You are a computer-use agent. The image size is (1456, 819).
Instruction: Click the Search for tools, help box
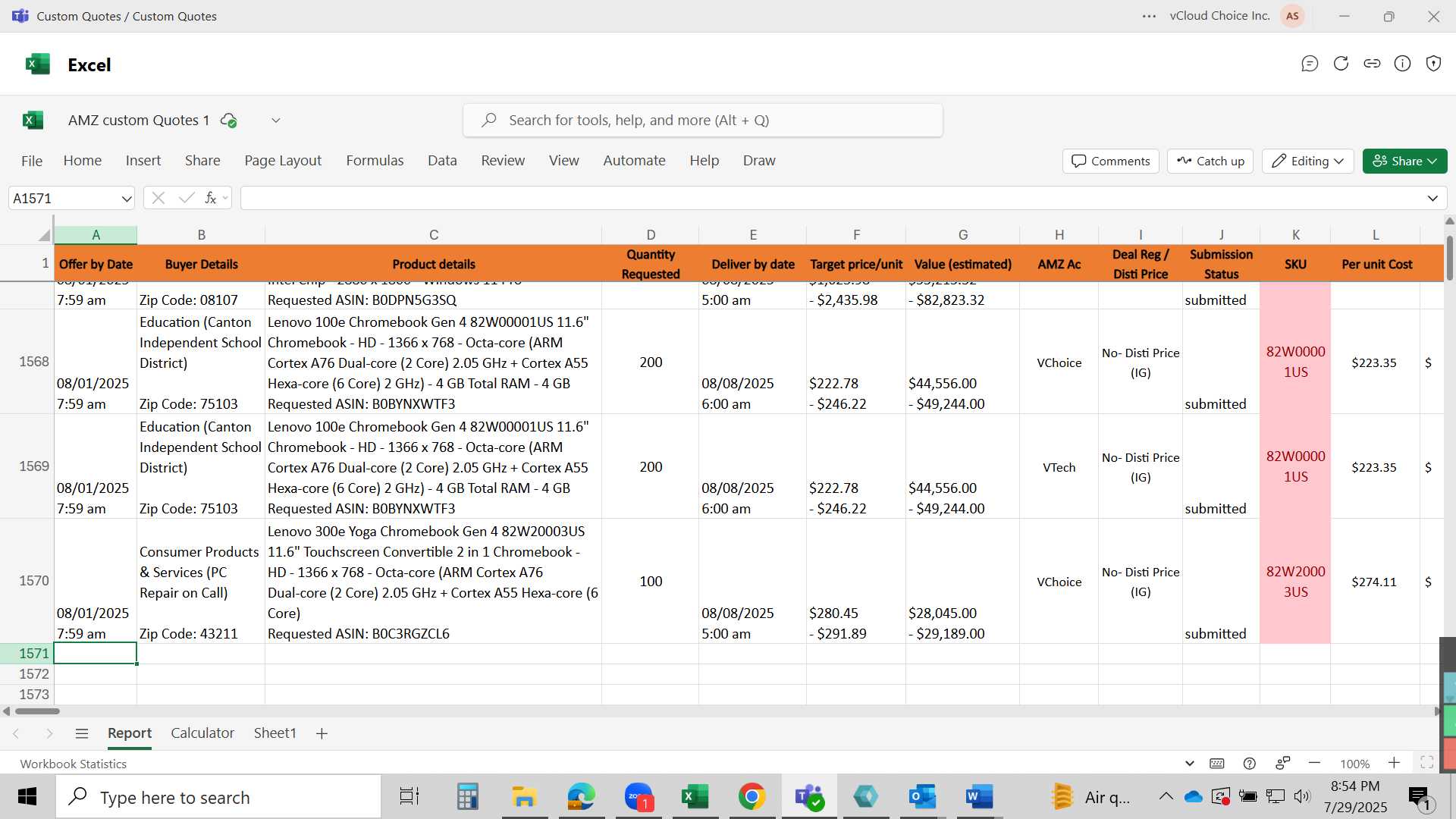pos(703,121)
